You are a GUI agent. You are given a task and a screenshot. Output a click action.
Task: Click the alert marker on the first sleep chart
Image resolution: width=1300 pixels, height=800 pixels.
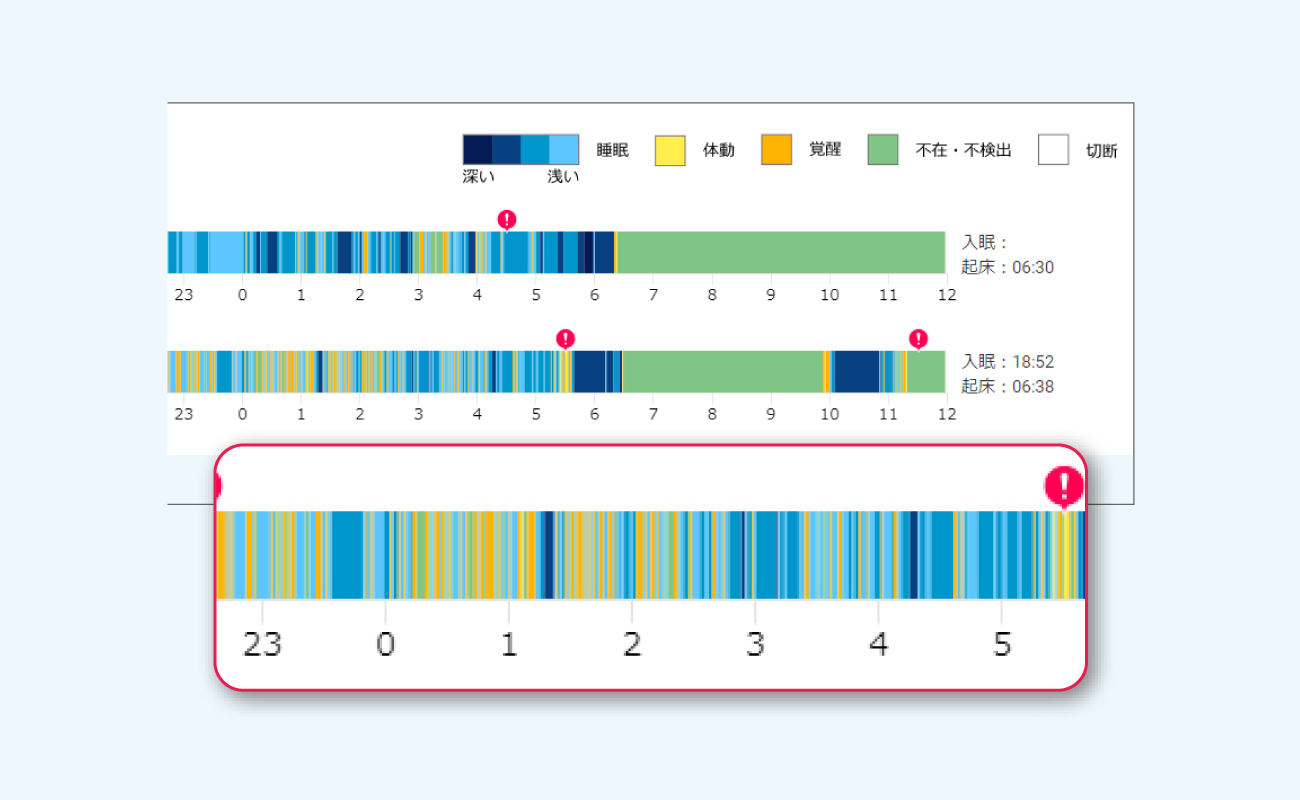point(507,219)
